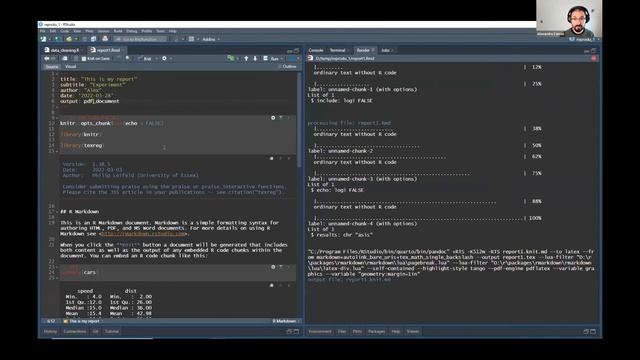The height and width of the screenshot is (360, 640).
Task: Go back to previous source location
Action: (47, 59)
